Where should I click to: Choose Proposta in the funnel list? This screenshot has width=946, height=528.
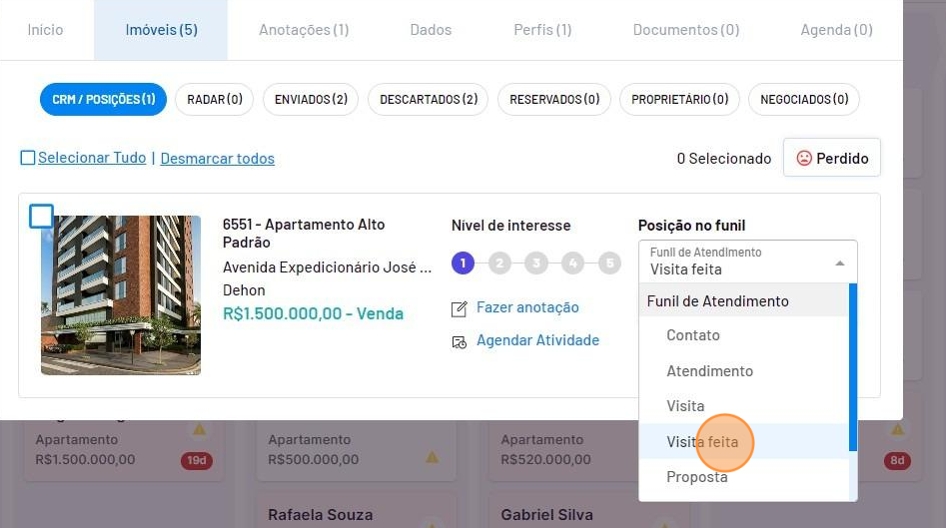pyautogui.click(x=697, y=477)
